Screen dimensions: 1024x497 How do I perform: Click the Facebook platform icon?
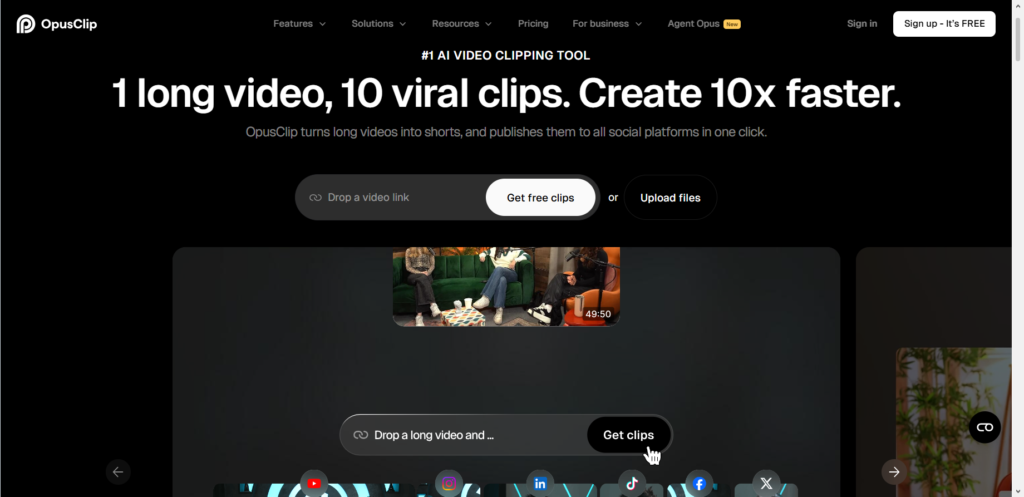coord(699,483)
